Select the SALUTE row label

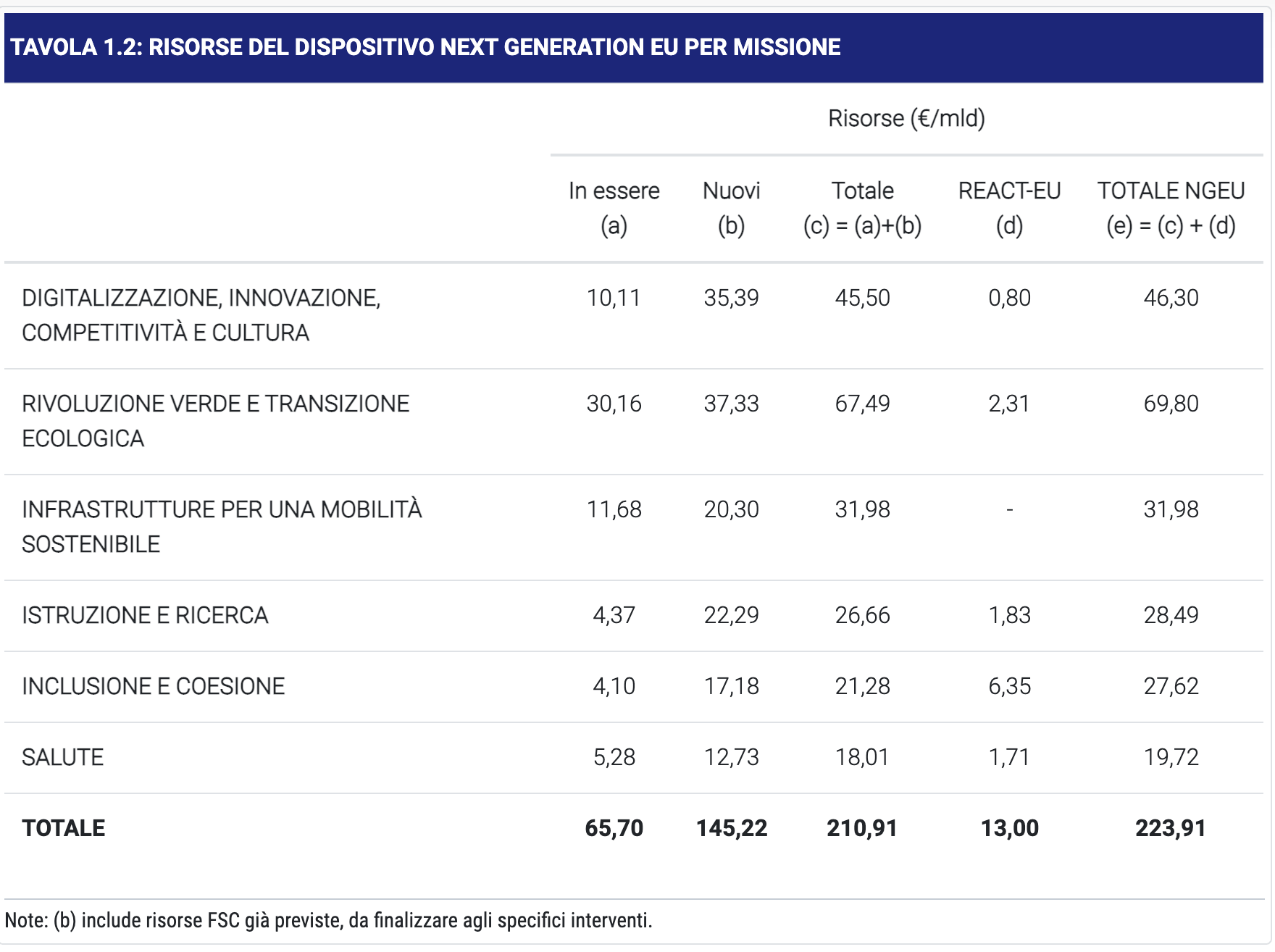63,757
